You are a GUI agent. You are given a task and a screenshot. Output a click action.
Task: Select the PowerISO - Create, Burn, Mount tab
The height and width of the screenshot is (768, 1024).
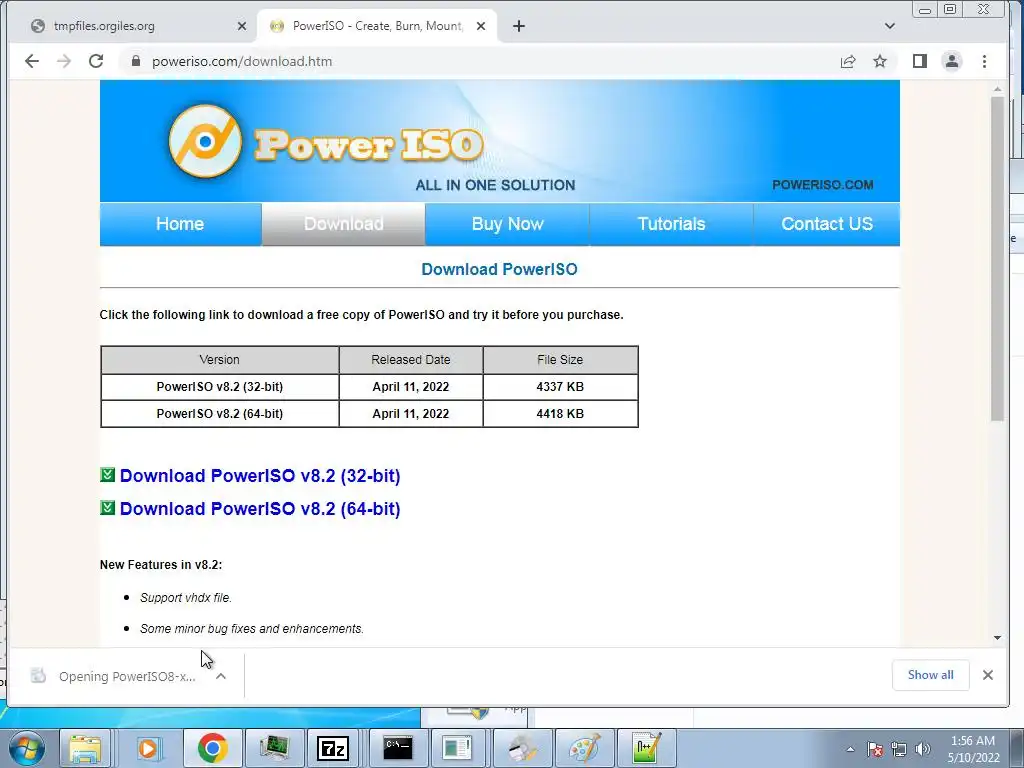[x=377, y=26]
